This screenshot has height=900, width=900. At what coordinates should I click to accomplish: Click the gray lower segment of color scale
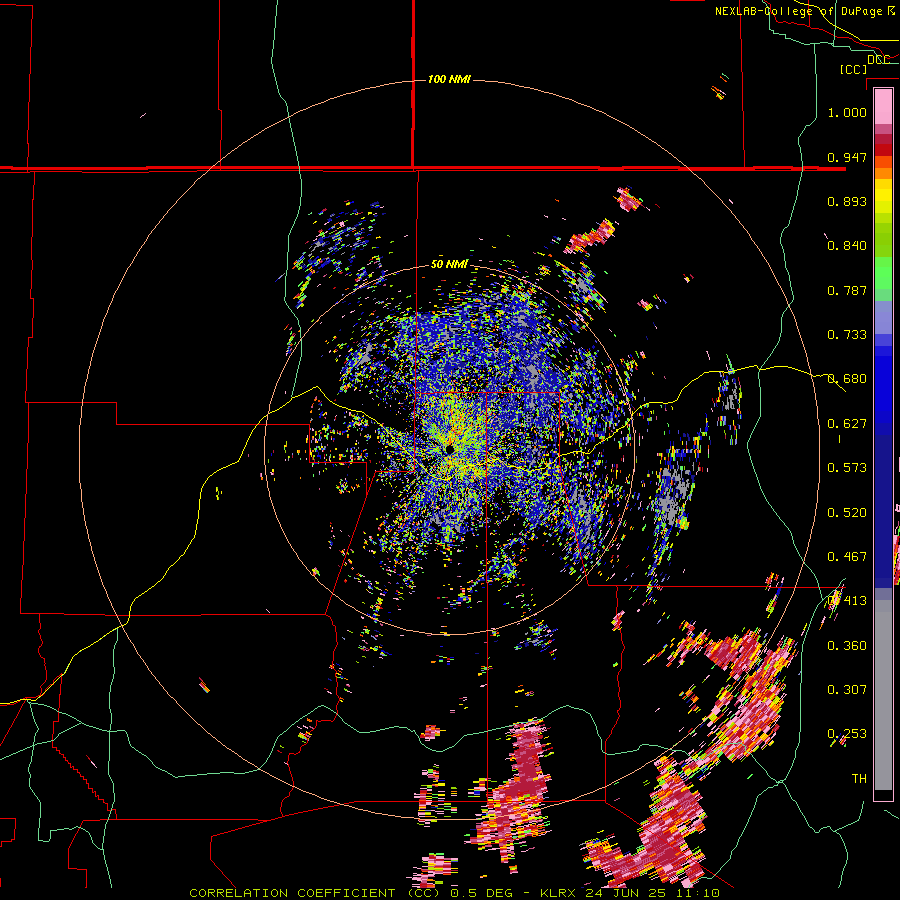[x=883, y=695]
